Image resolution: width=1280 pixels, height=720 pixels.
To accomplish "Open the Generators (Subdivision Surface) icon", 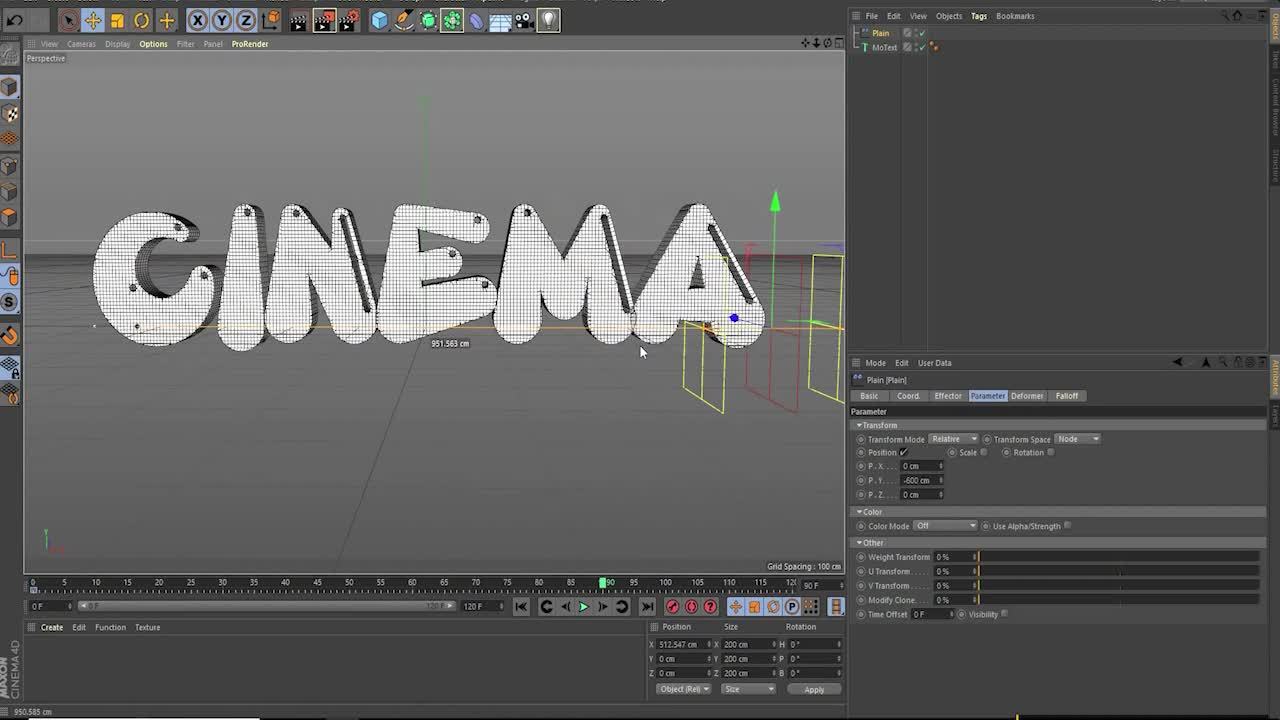I will pyautogui.click(x=428, y=20).
